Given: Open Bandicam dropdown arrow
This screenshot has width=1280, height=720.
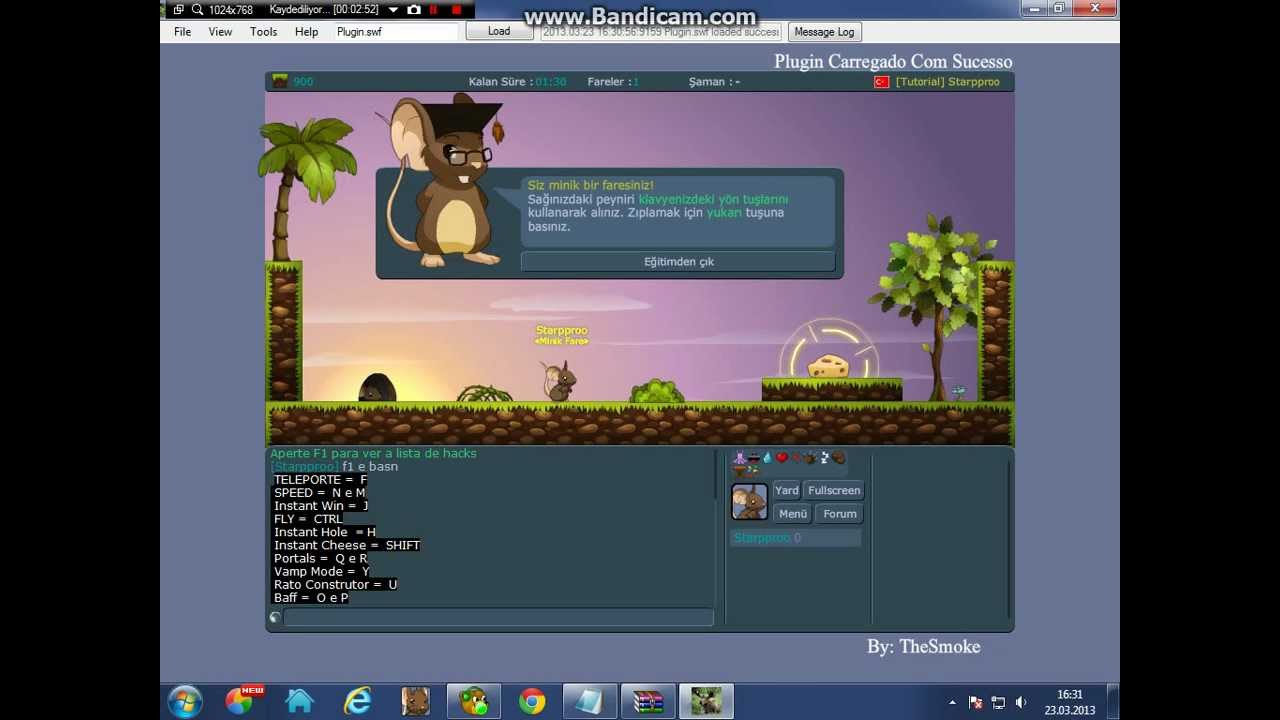Looking at the screenshot, I should (x=393, y=10).
